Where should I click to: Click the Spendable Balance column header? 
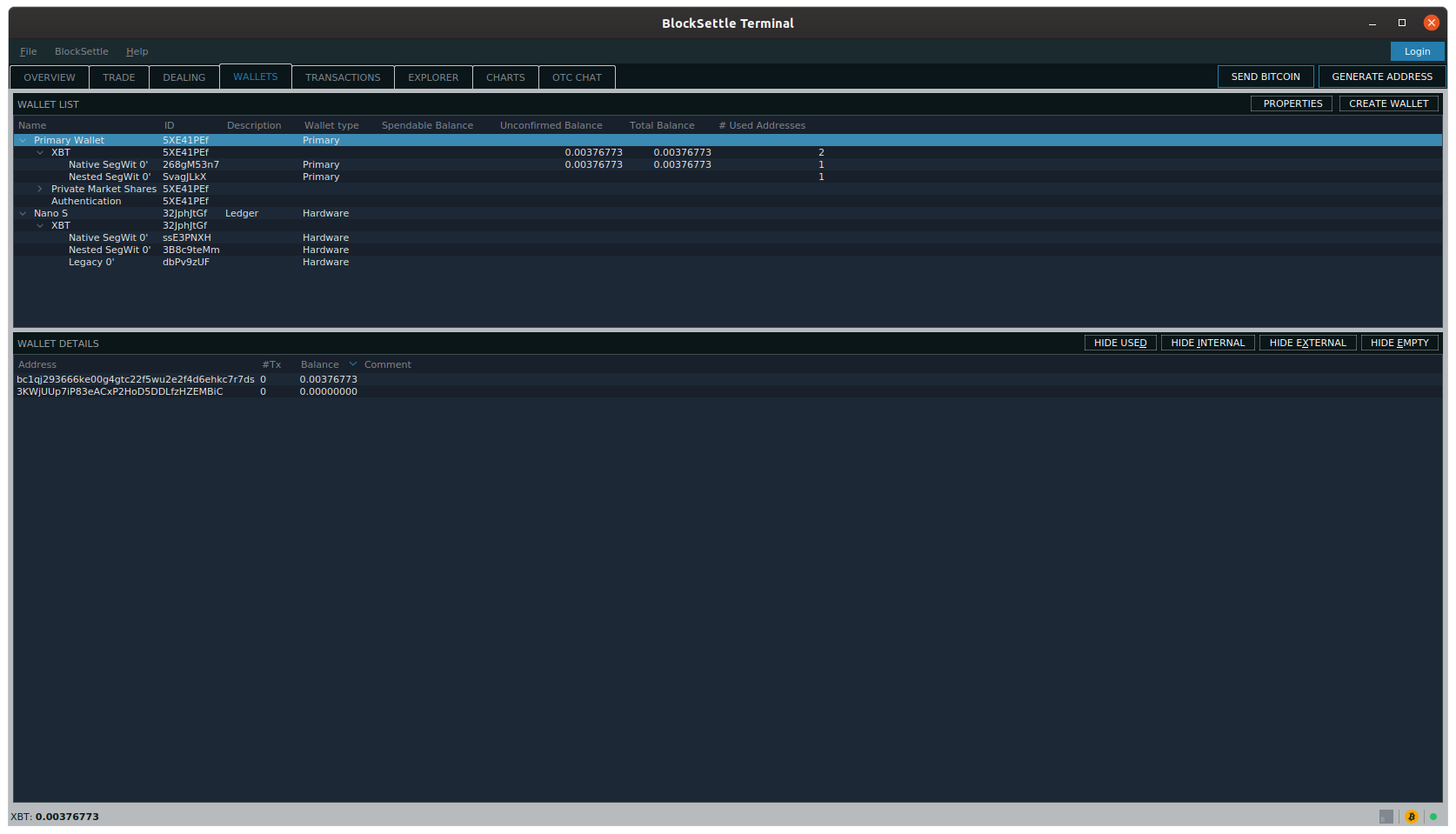coord(427,125)
